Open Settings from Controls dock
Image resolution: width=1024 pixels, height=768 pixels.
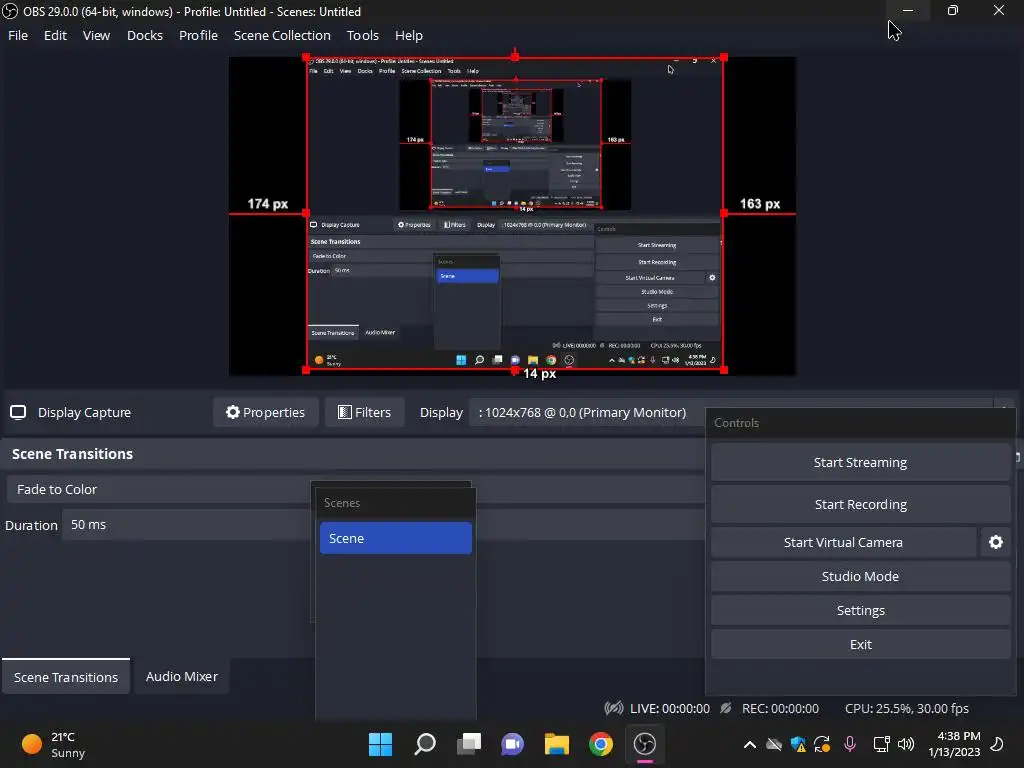pyautogui.click(x=860, y=610)
